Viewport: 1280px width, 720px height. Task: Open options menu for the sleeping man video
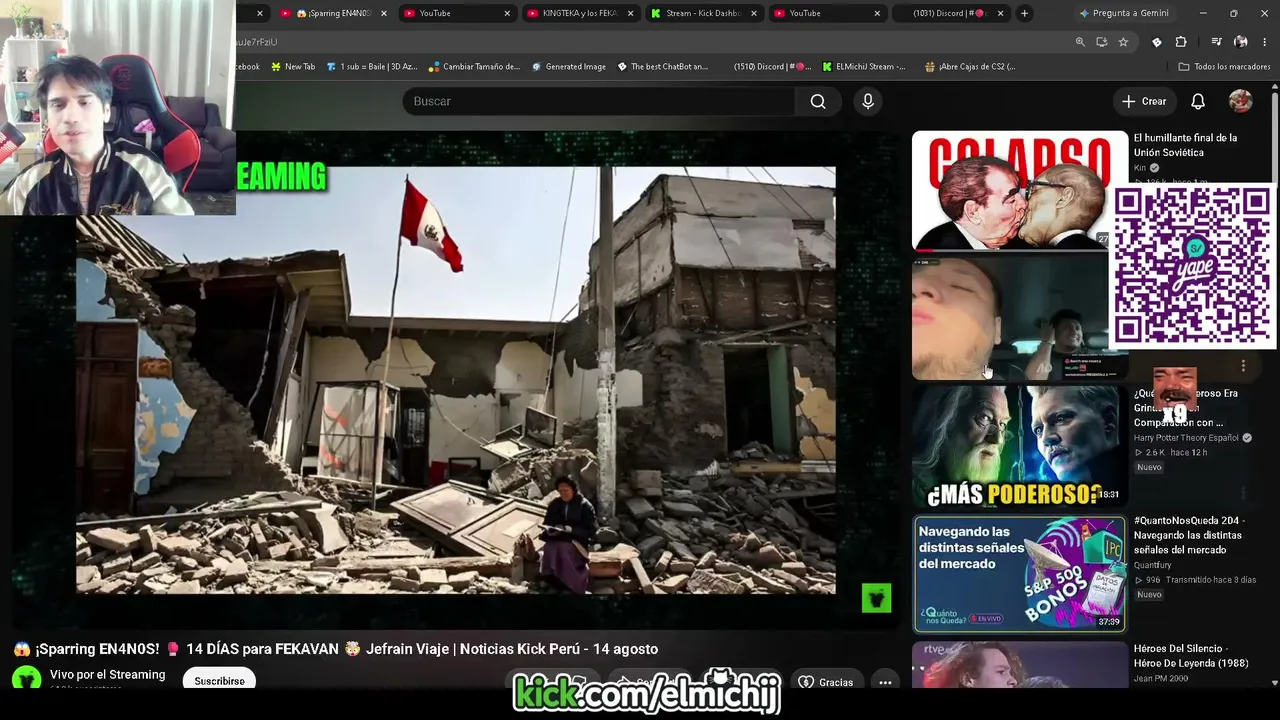click(x=1243, y=366)
